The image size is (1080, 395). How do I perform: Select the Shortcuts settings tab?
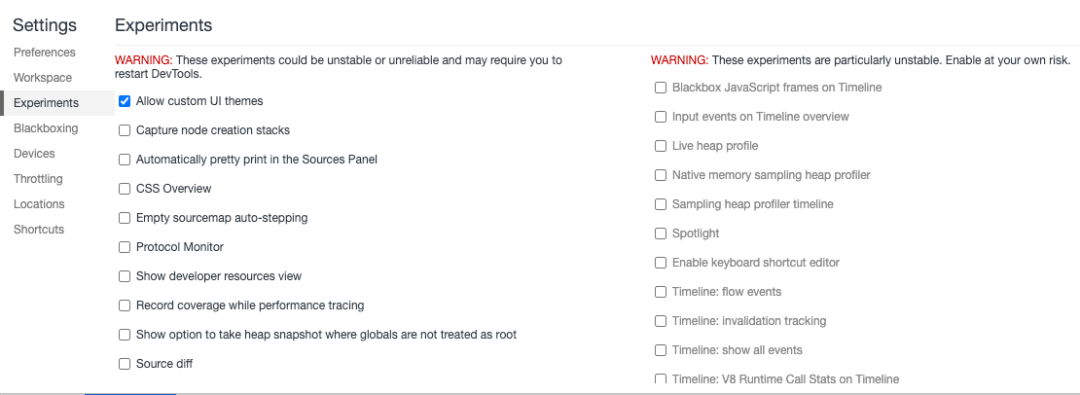coord(39,230)
